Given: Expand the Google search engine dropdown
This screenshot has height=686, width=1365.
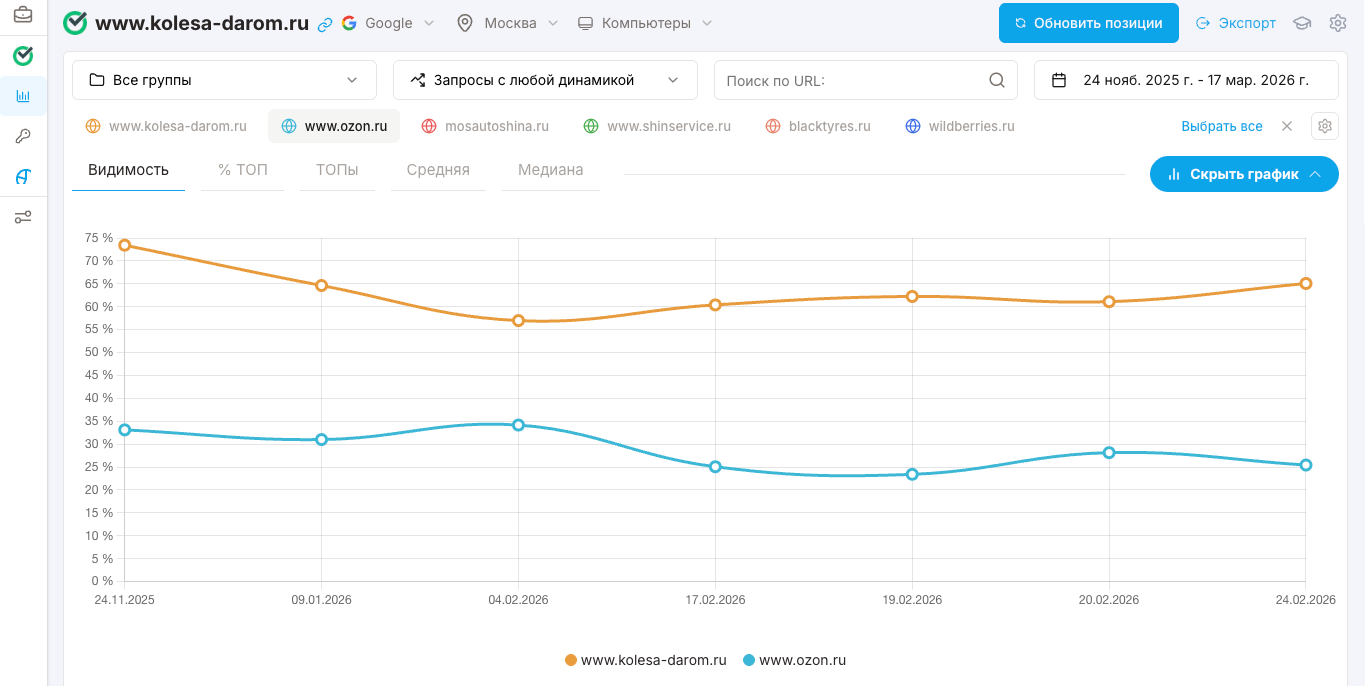Looking at the screenshot, I should [x=388, y=23].
